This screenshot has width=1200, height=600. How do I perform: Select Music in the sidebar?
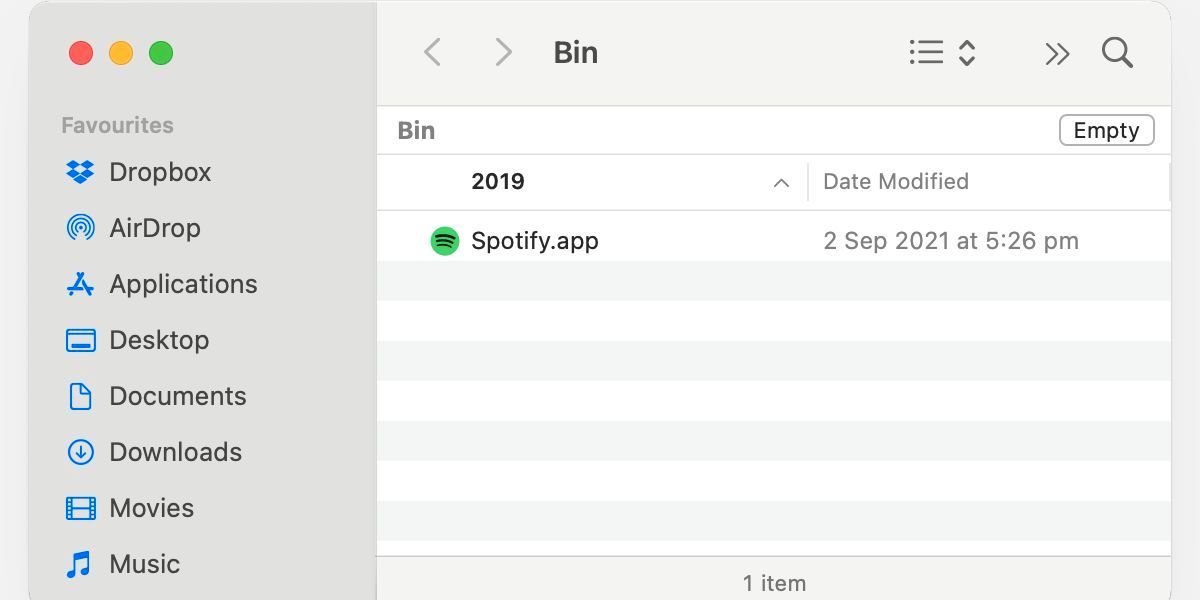coord(144,564)
